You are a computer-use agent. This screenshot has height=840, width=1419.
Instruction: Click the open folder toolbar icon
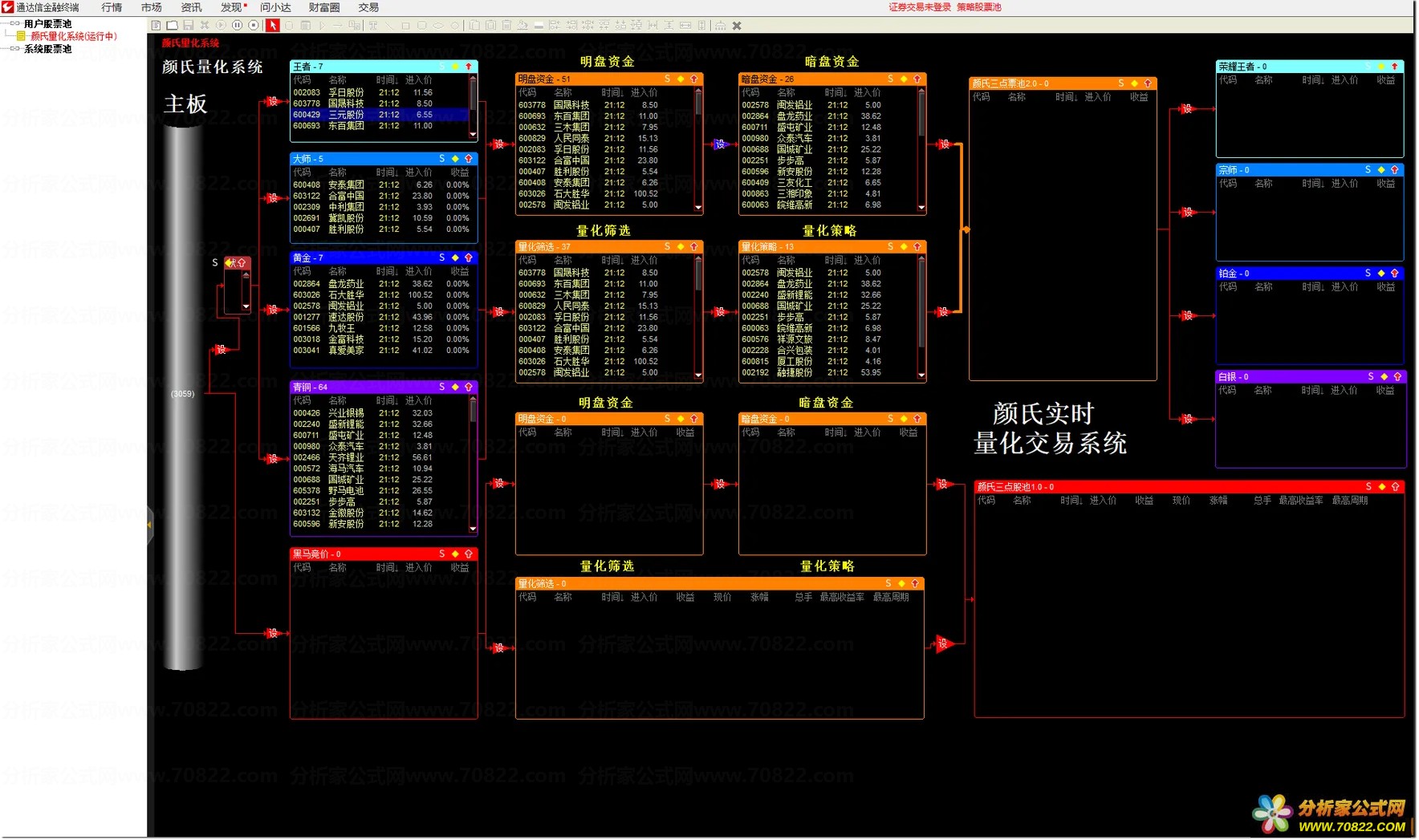172,26
